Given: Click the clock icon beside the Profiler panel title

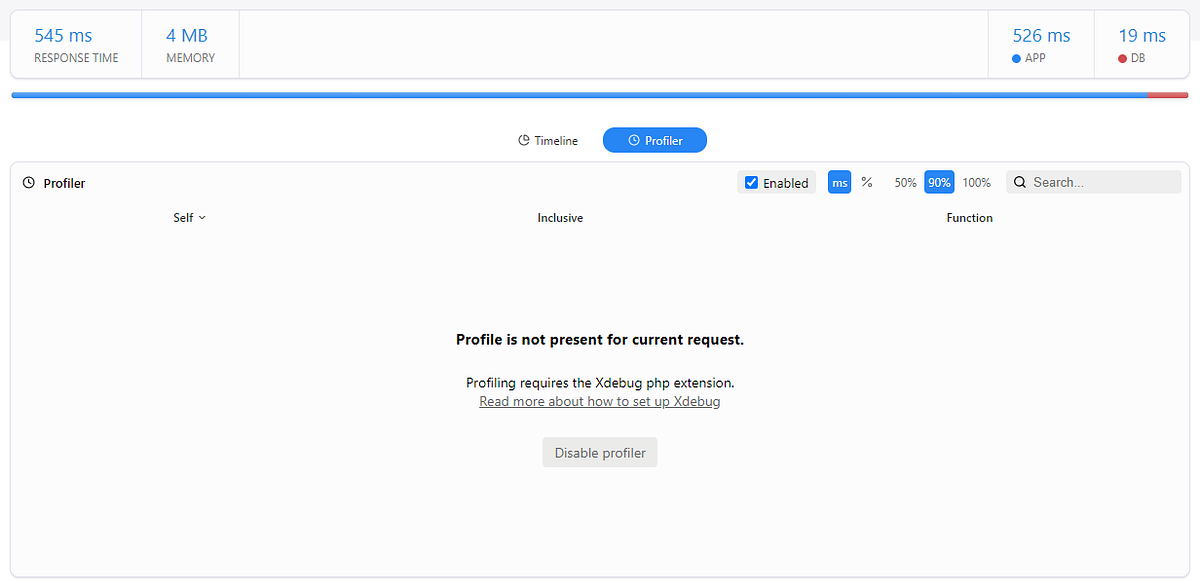Looking at the screenshot, I should 27,183.
